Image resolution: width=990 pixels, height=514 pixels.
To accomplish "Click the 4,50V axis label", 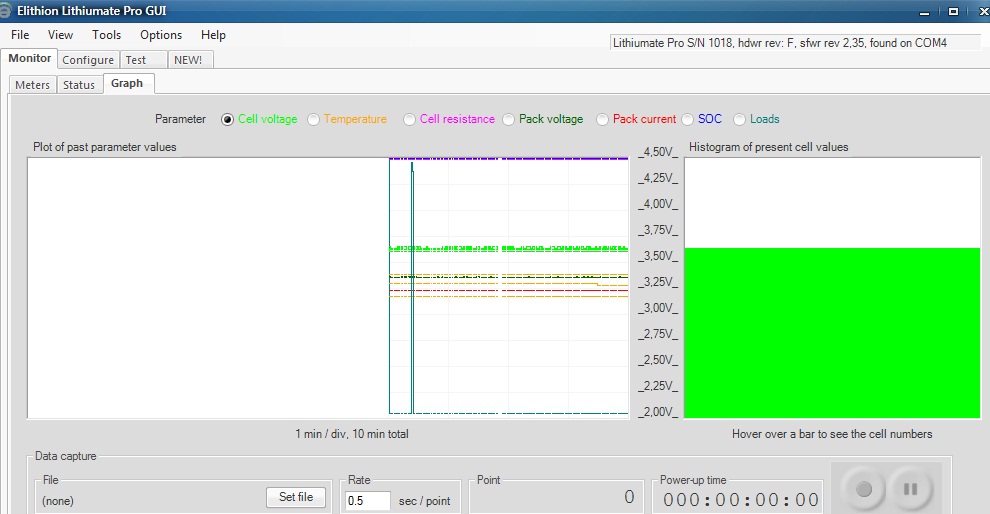I will coord(658,152).
